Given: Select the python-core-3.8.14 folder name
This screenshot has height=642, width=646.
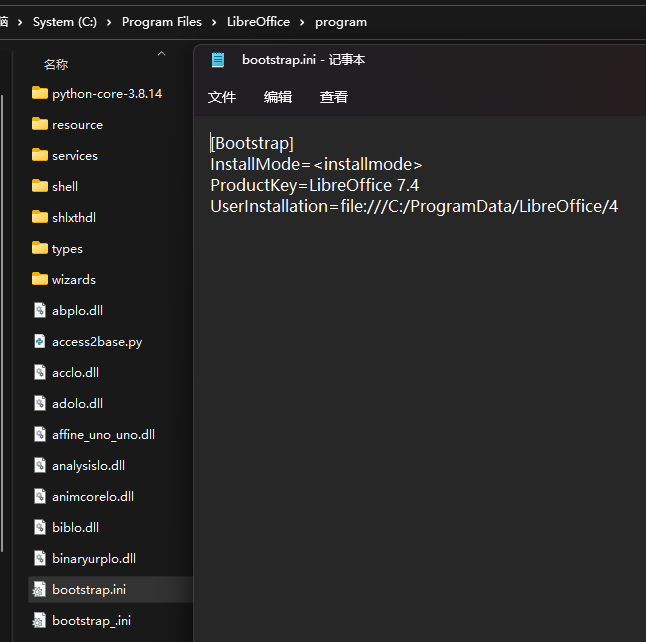Looking at the screenshot, I should coord(107,94).
